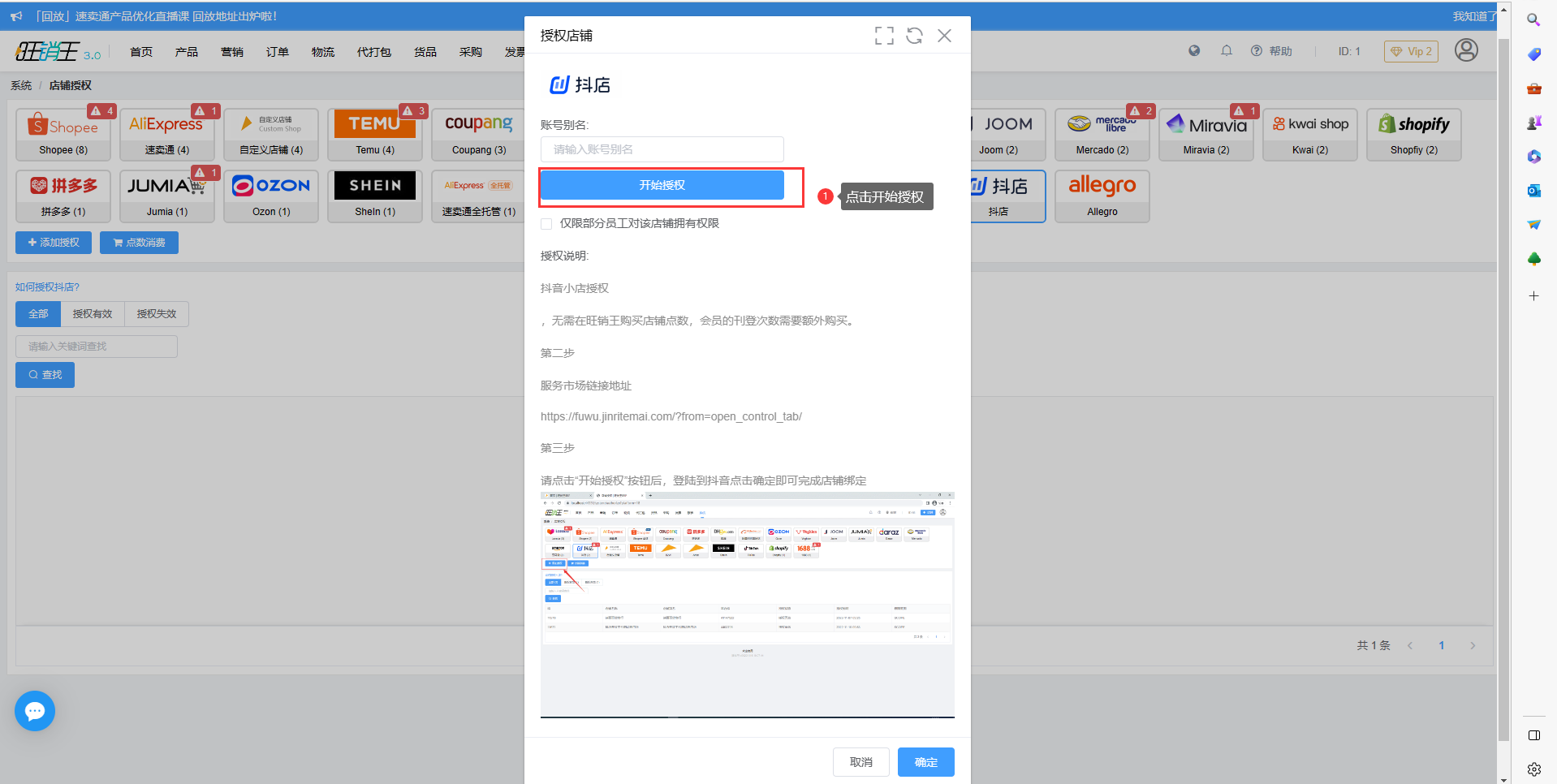Click the 请输入关键词查找 keyword field
Viewport: 1557px width, 784px height.
click(x=97, y=347)
